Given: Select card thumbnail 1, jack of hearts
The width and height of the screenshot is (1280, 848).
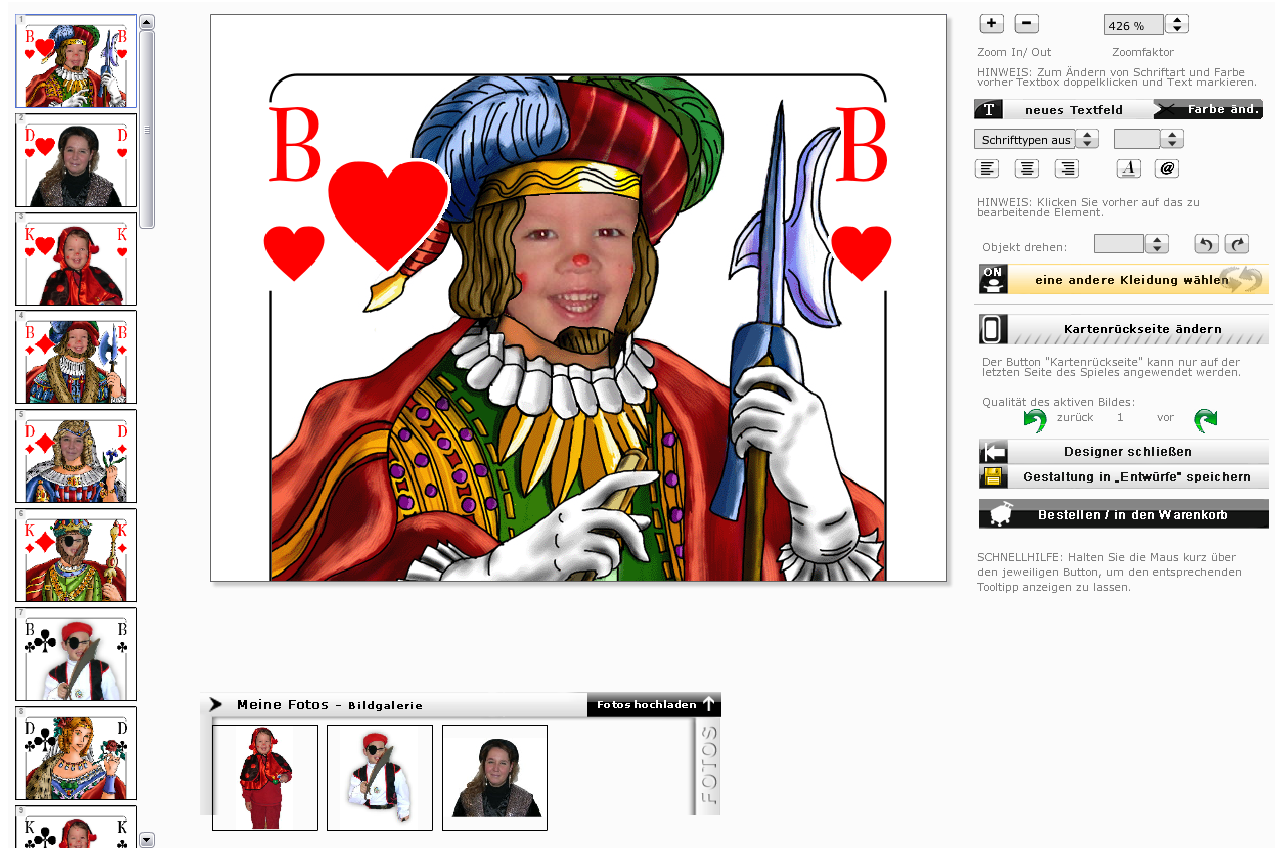Looking at the screenshot, I should (x=76, y=61).
